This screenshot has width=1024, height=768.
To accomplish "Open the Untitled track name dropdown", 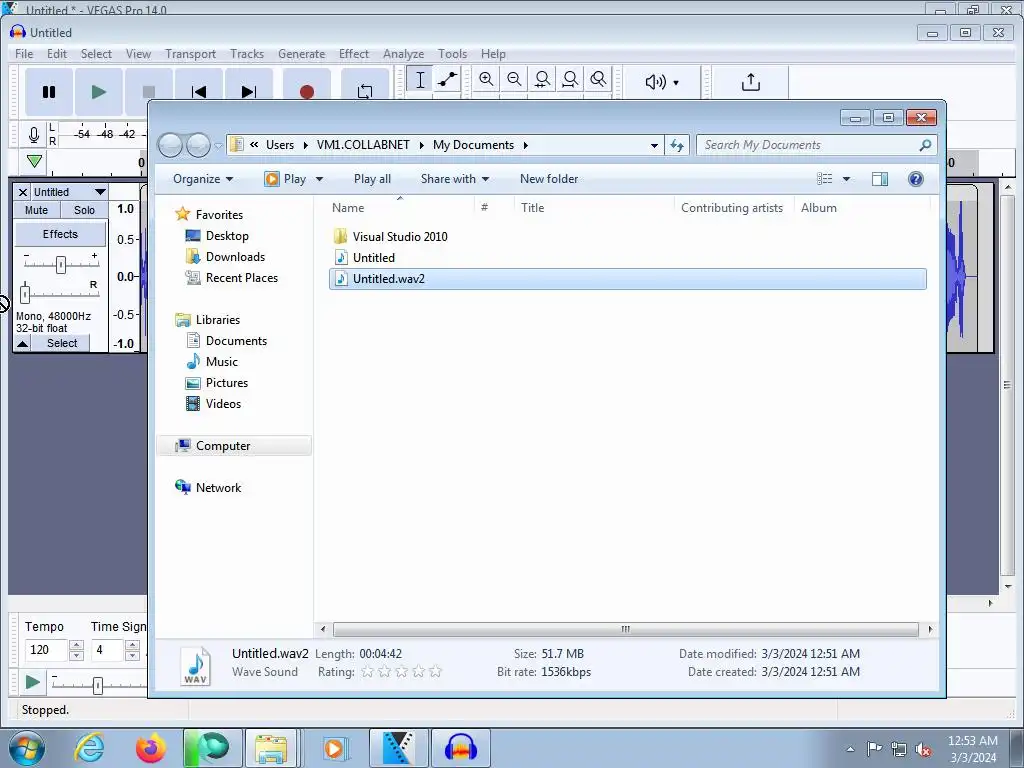I will point(69,192).
